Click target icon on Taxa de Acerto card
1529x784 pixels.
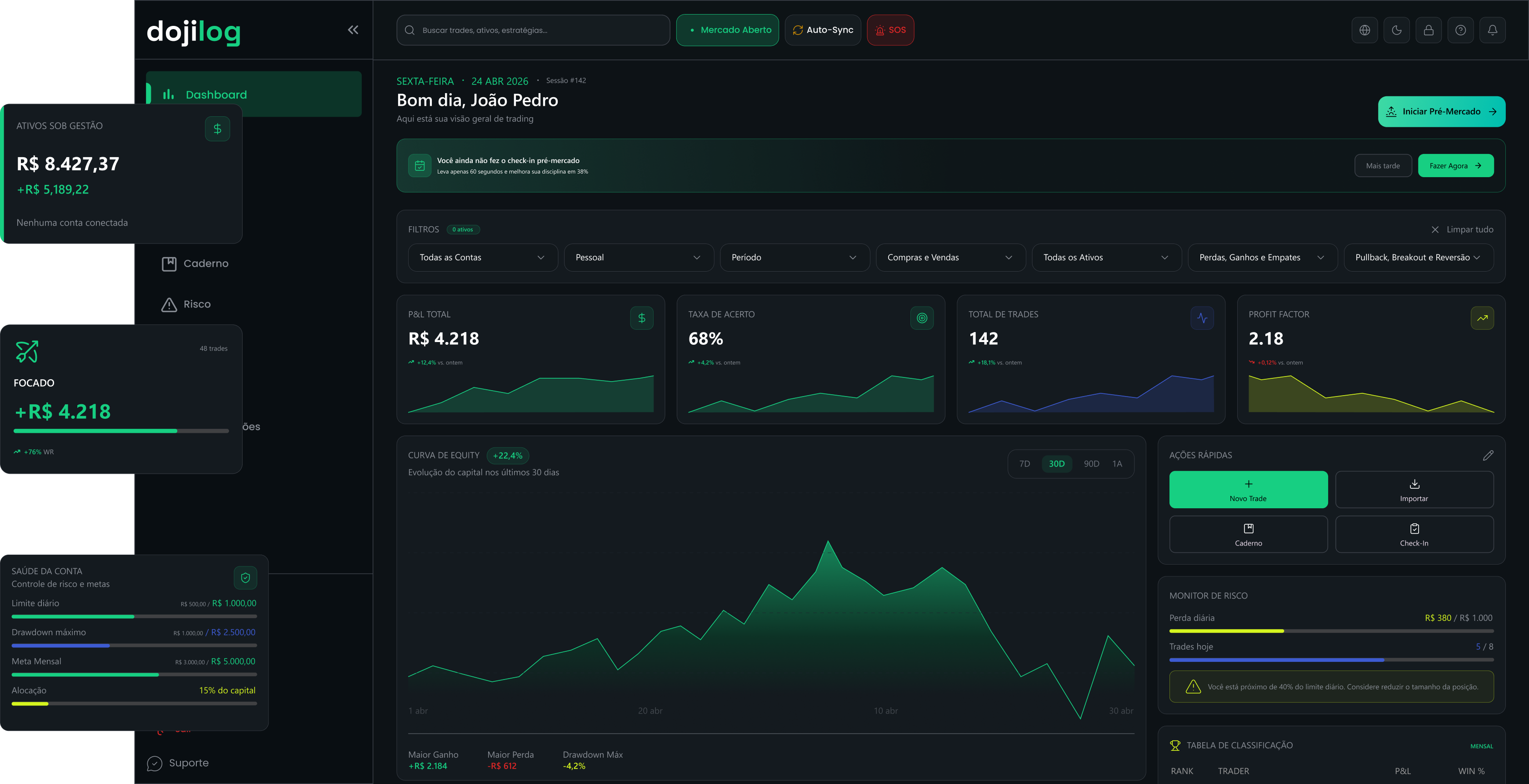(x=922, y=318)
